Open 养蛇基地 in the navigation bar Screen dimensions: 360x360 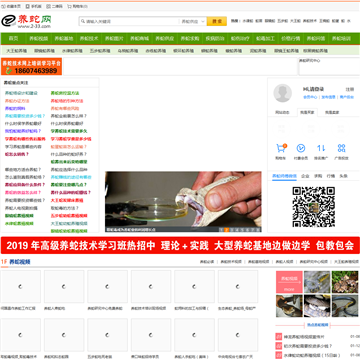tap(64, 39)
